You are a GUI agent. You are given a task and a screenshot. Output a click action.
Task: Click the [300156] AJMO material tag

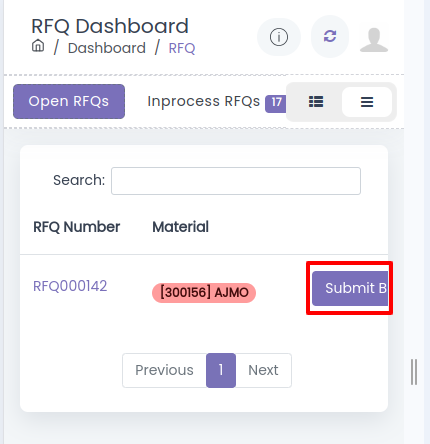204,293
